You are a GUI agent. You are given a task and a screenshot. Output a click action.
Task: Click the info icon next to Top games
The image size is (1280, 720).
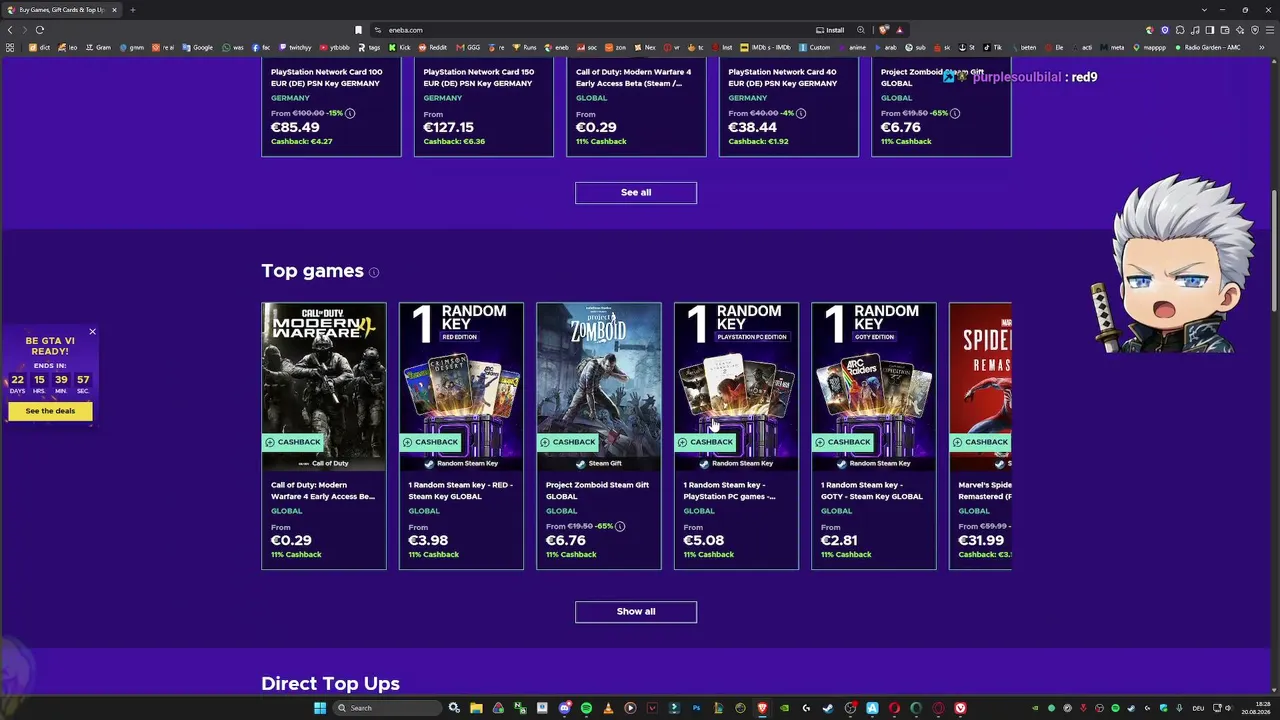[x=374, y=272]
